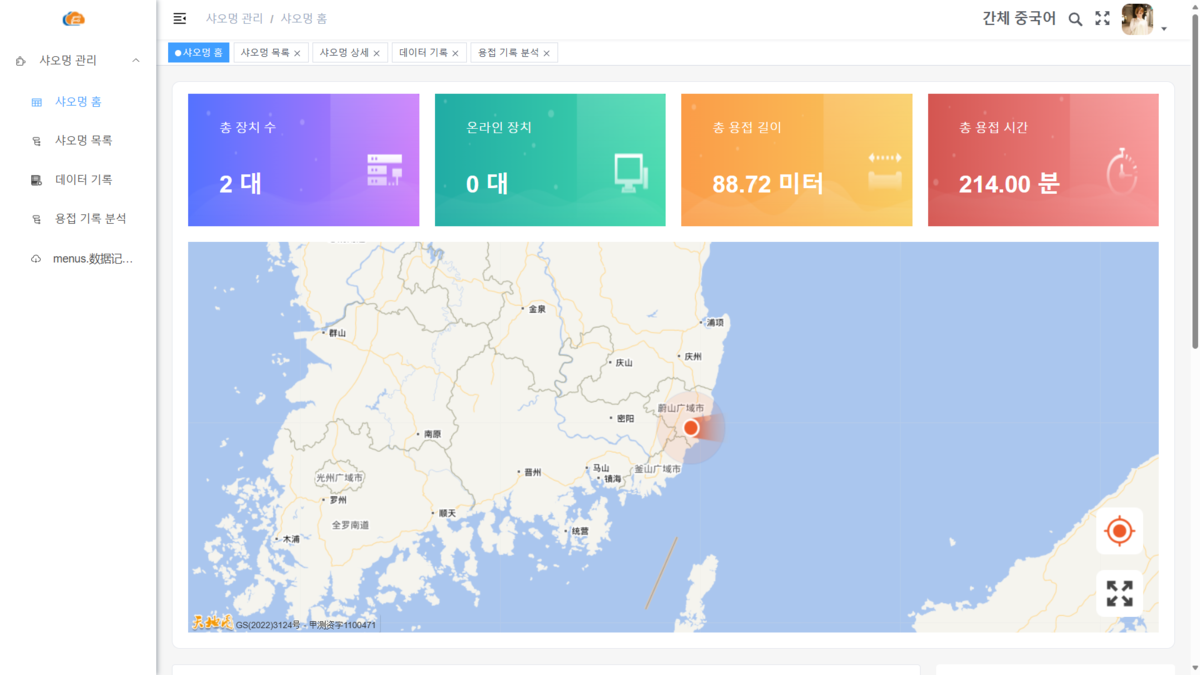Screen dimensions: 1200x675
Task: Click the stopwatch icon on 총 용접 시간 card
Action: pyautogui.click(x=1122, y=170)
